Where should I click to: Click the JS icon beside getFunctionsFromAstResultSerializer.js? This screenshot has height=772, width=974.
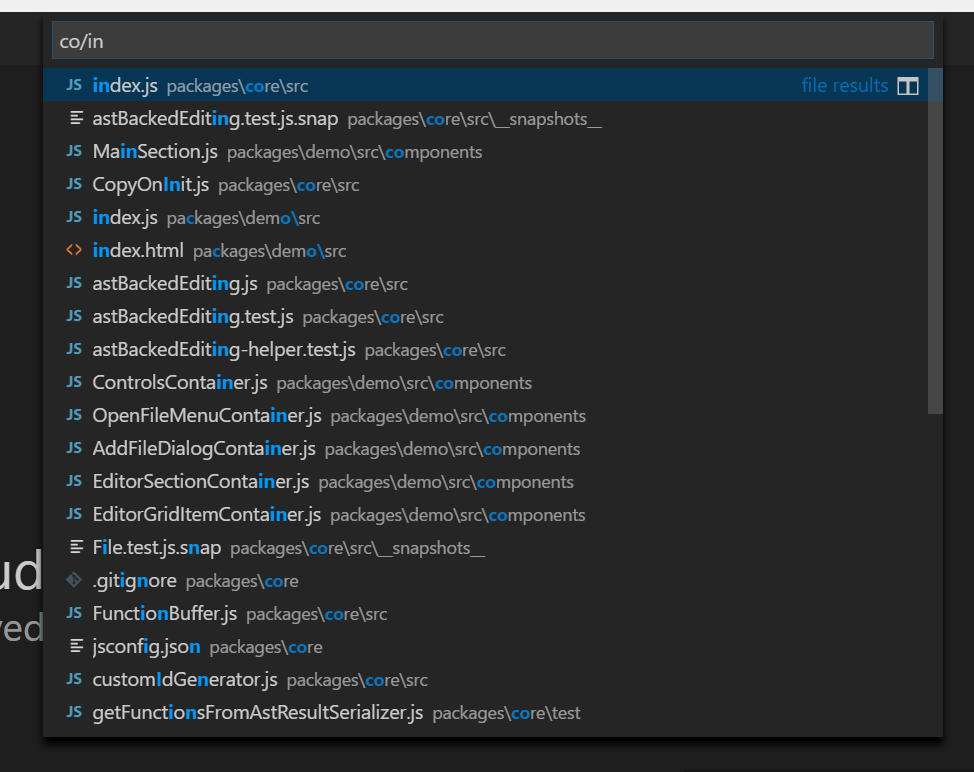[74, 712]
